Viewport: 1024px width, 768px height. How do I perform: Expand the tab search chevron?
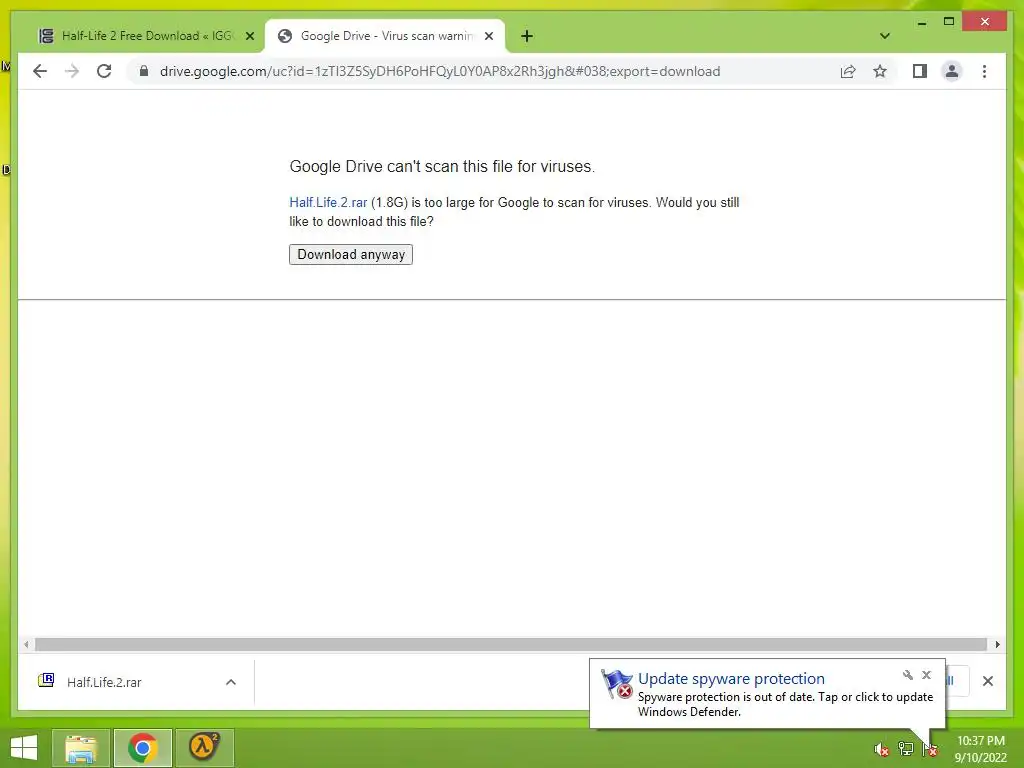pyautogui.click(x=884, y=36)
